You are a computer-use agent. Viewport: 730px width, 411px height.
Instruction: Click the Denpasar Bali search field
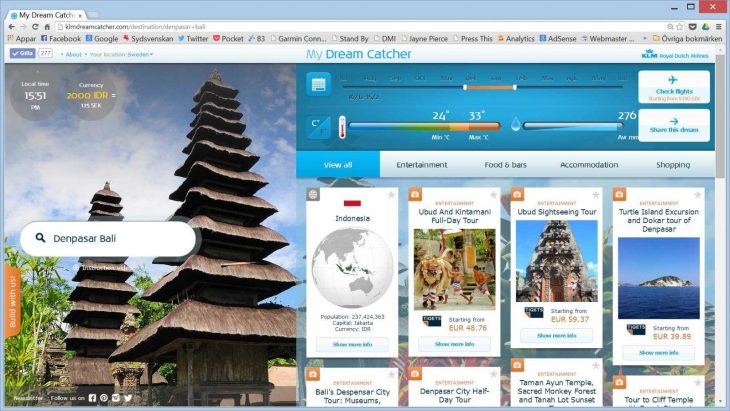pos(108,238)
